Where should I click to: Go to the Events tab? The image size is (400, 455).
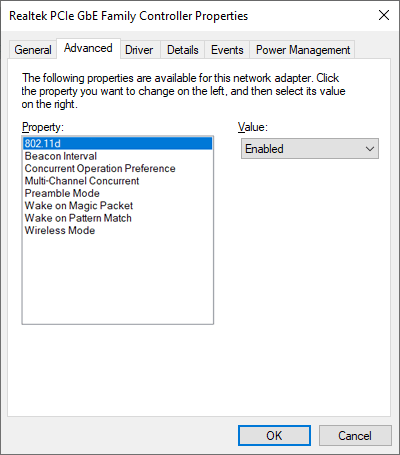(227, 50)
